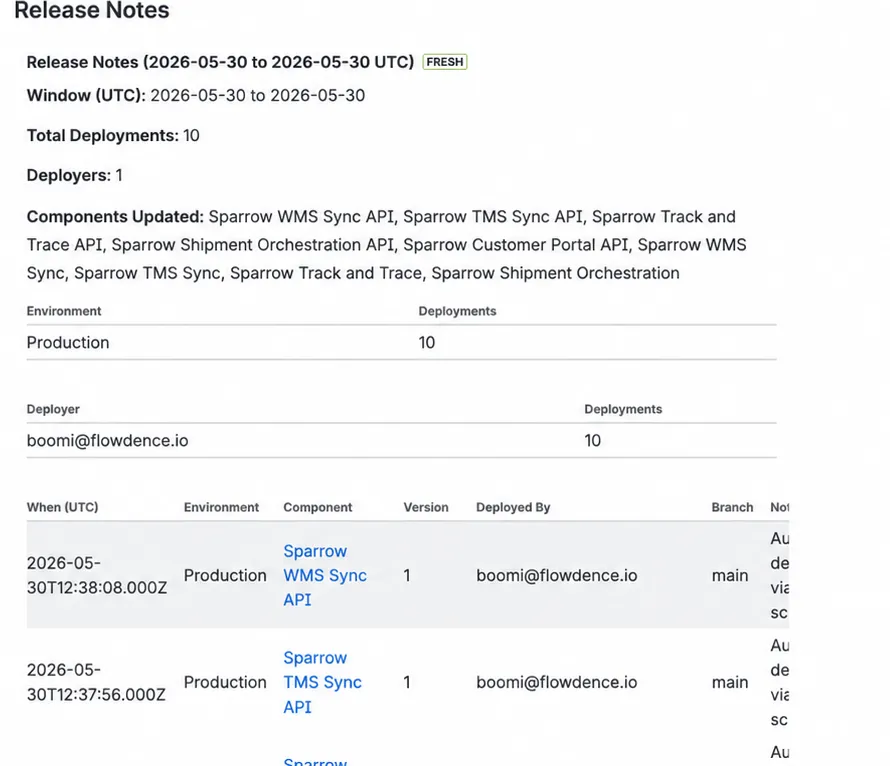Click the When (UTC) column header
Viewport: 890px width, 766px height.
point(62,507)
